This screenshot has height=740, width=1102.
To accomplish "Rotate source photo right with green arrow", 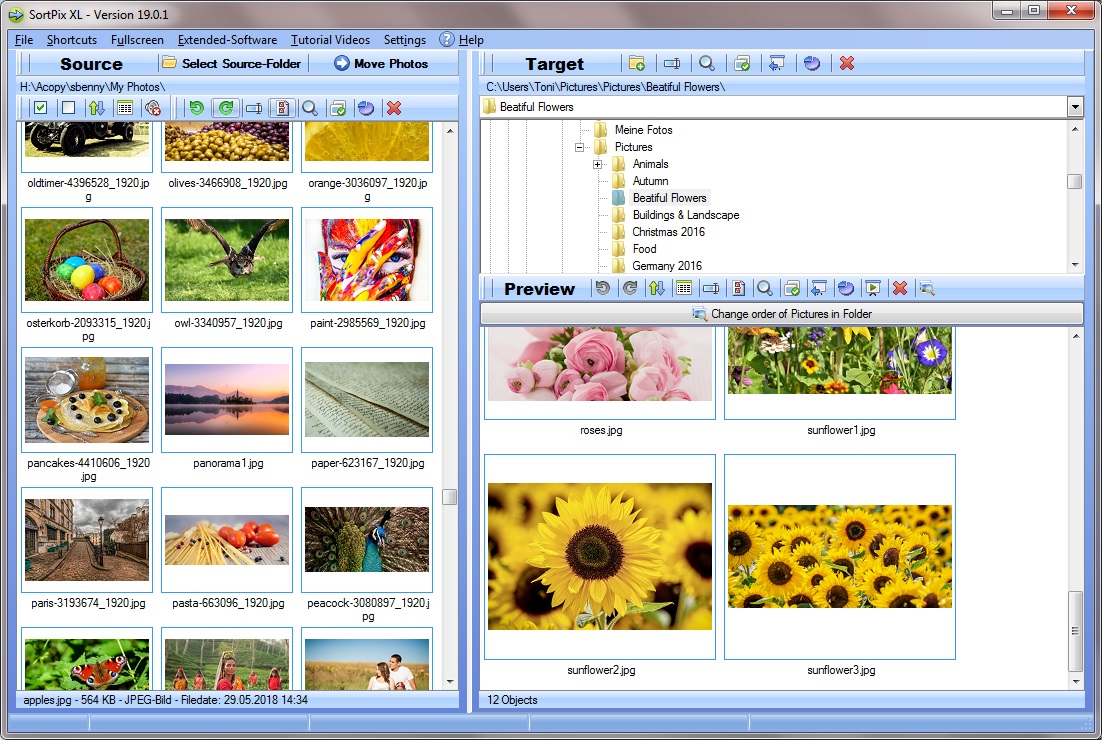I will pos(225,108).
